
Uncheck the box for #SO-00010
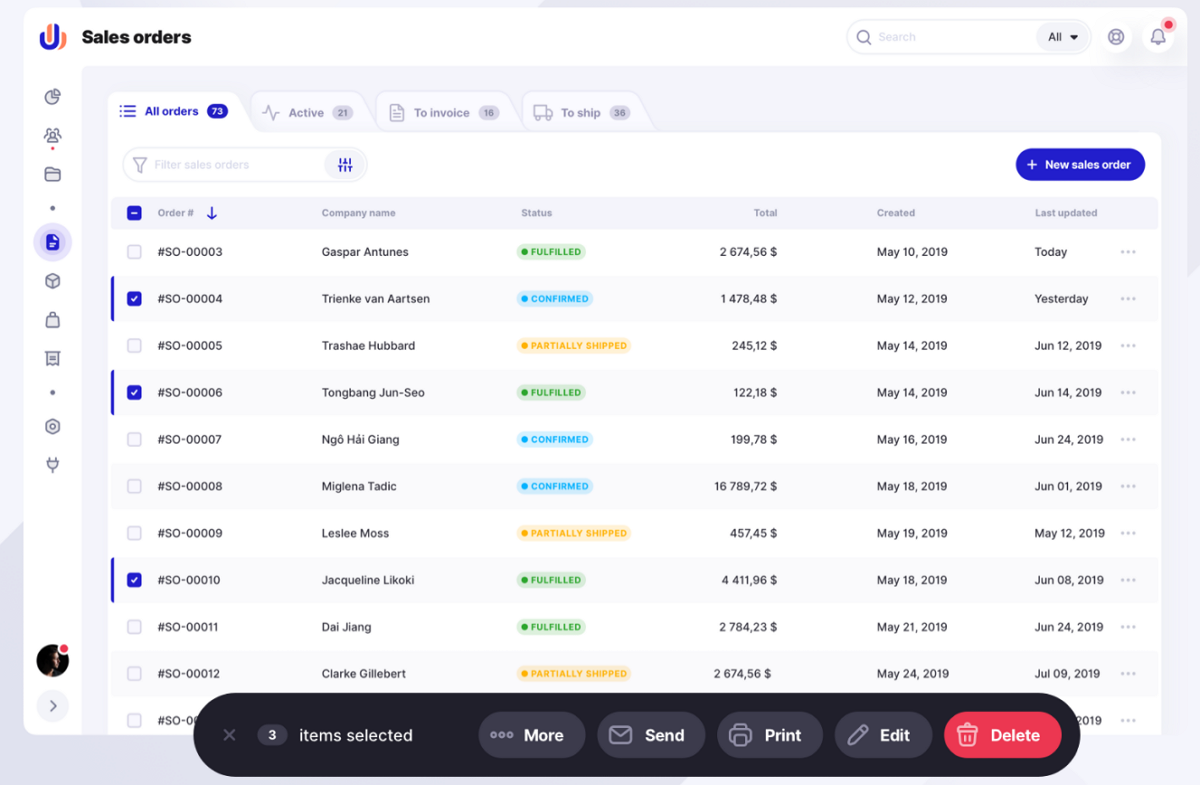(134, 580)
